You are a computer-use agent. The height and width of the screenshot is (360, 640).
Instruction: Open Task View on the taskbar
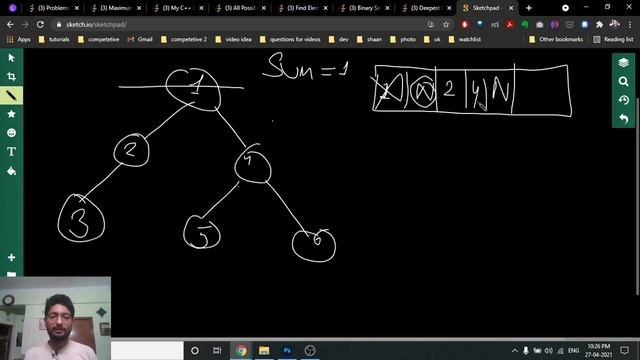(x=217, y=351)
